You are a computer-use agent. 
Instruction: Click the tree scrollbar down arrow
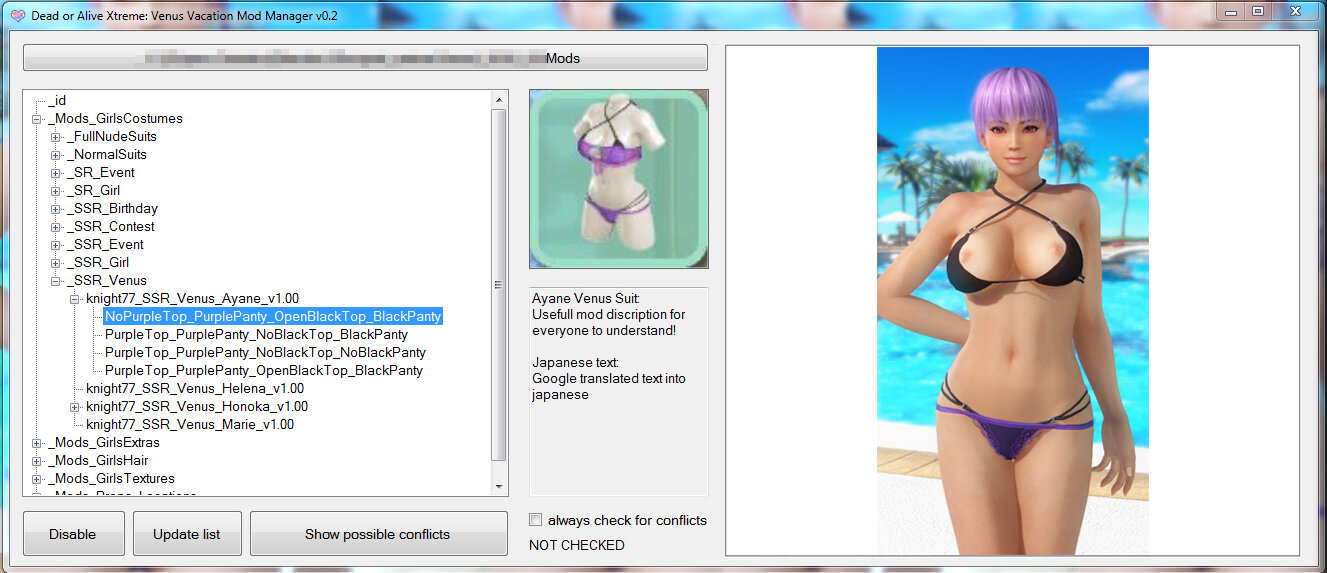(x=499, y=487)
